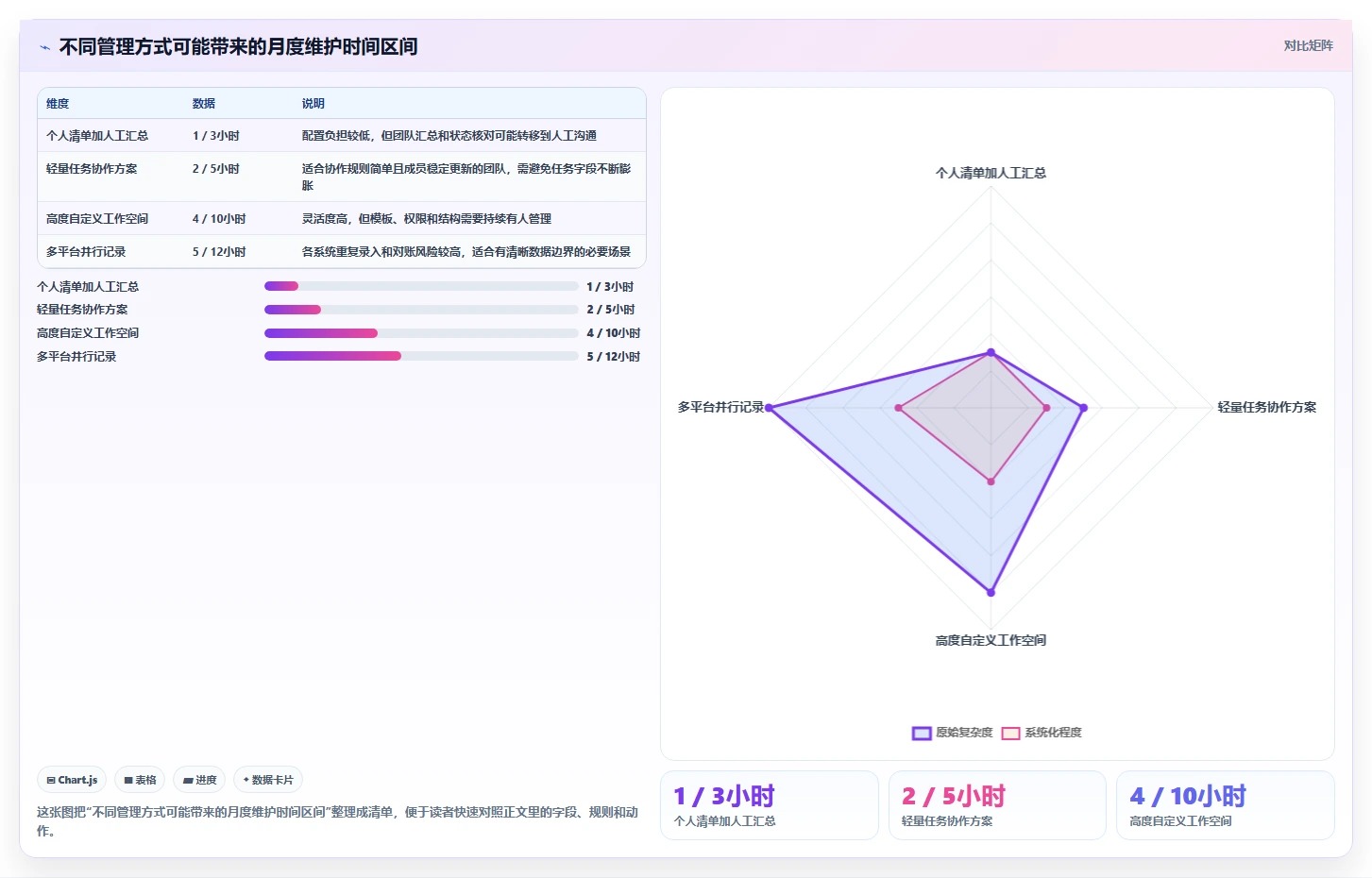1372x878 pixels.
Task: Click purple radar point on 轻量任务协作方案 axis
Action: tap(1083, 408)
